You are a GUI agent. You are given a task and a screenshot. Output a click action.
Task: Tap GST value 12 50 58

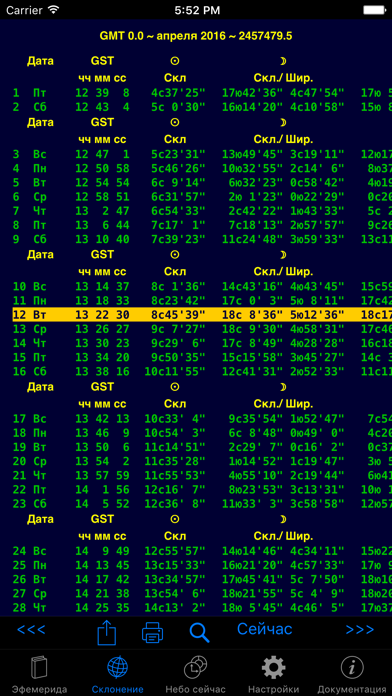[103, 169]
